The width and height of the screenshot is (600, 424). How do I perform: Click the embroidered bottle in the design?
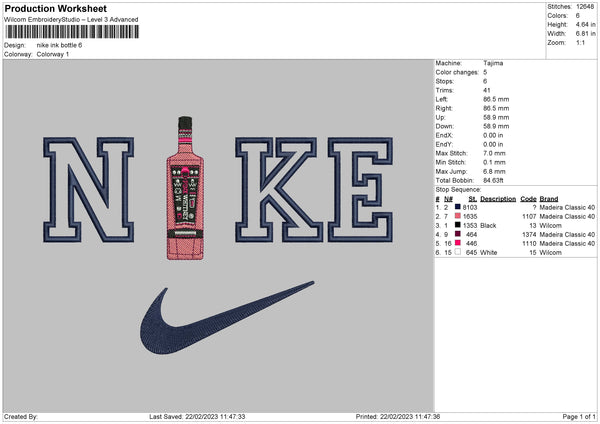(x=185, y=188)
